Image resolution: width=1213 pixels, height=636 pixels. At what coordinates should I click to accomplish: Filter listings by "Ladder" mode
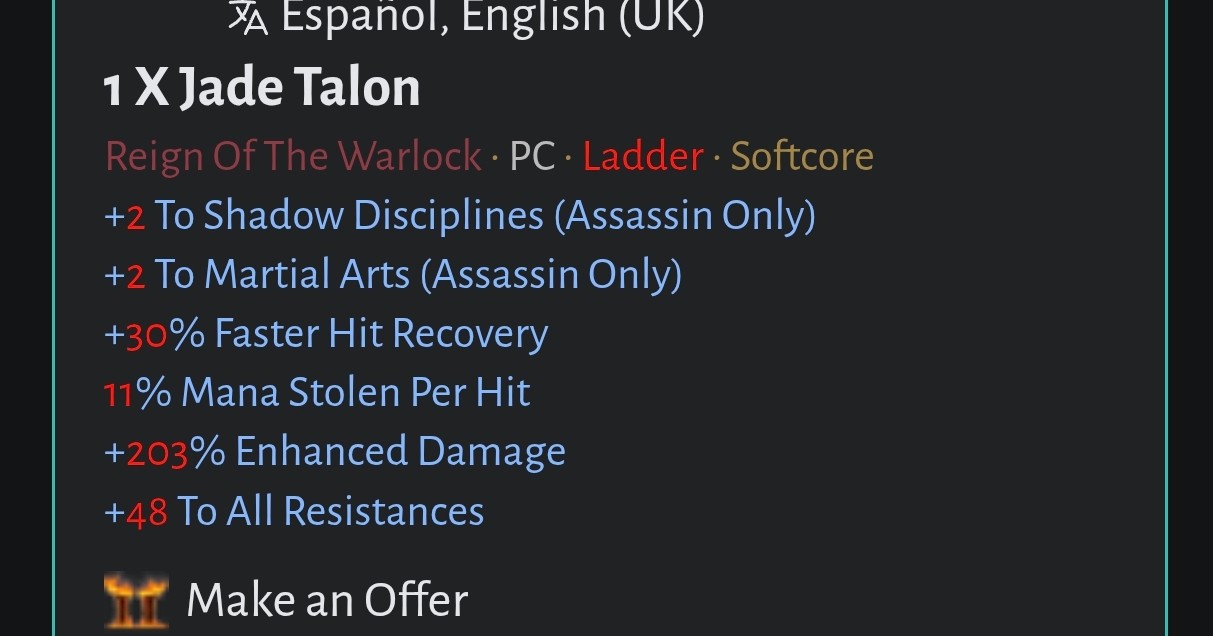(x=643, y=156)
